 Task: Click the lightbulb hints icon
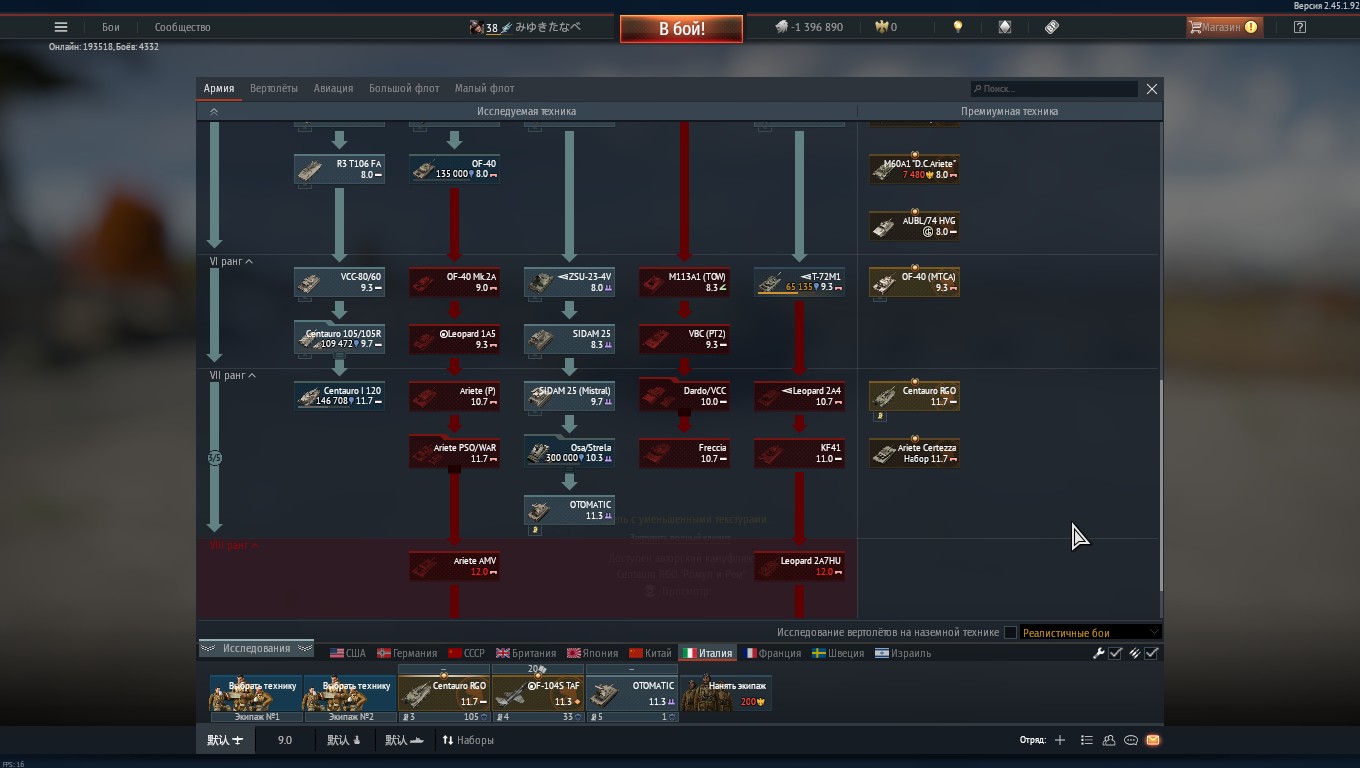958,27
